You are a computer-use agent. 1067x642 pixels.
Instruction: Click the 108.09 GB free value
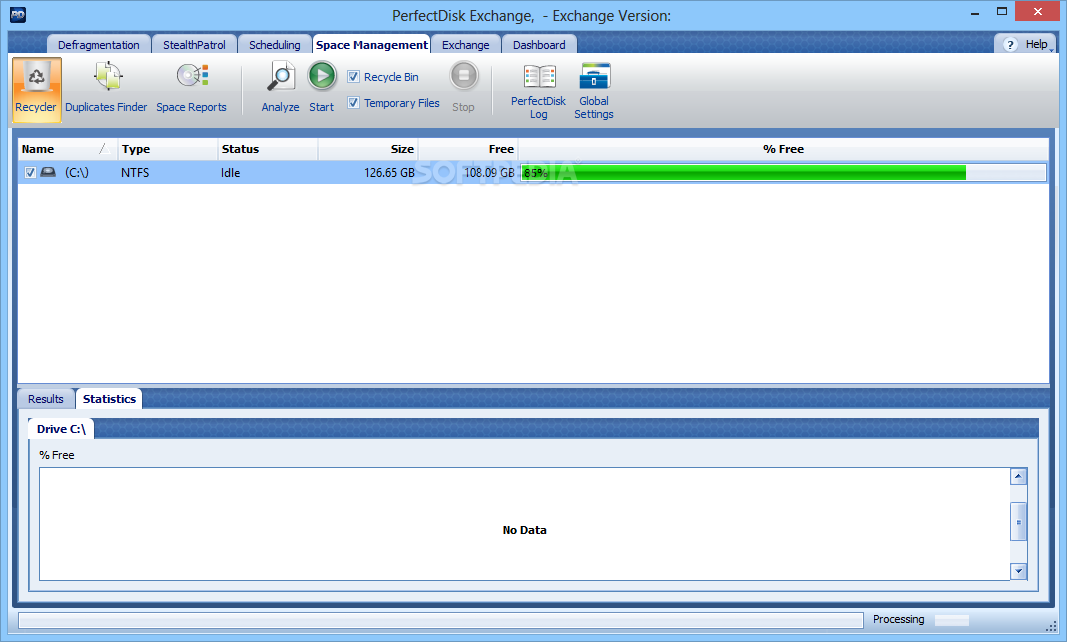pyautogui.click(x=489, y=173)
